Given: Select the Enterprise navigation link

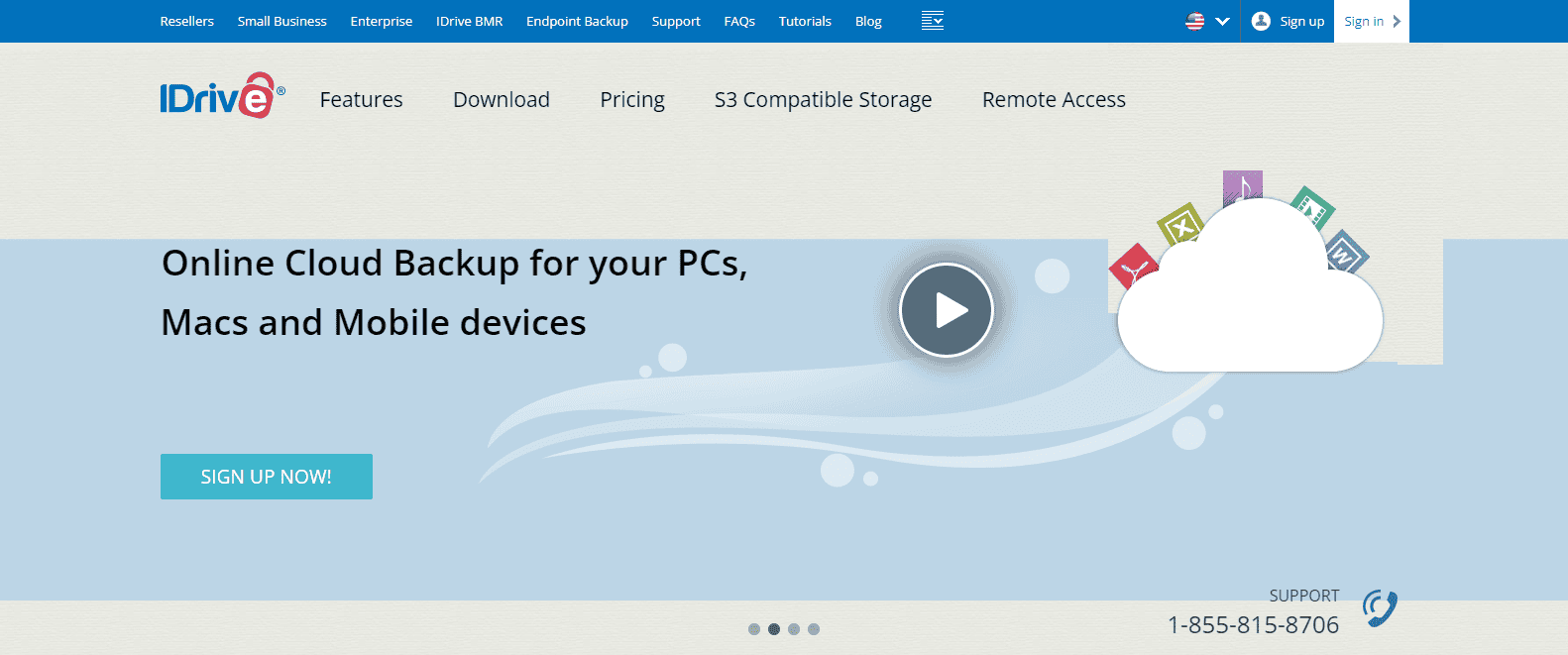Looking at the screenshot, I should click(382, 21).
